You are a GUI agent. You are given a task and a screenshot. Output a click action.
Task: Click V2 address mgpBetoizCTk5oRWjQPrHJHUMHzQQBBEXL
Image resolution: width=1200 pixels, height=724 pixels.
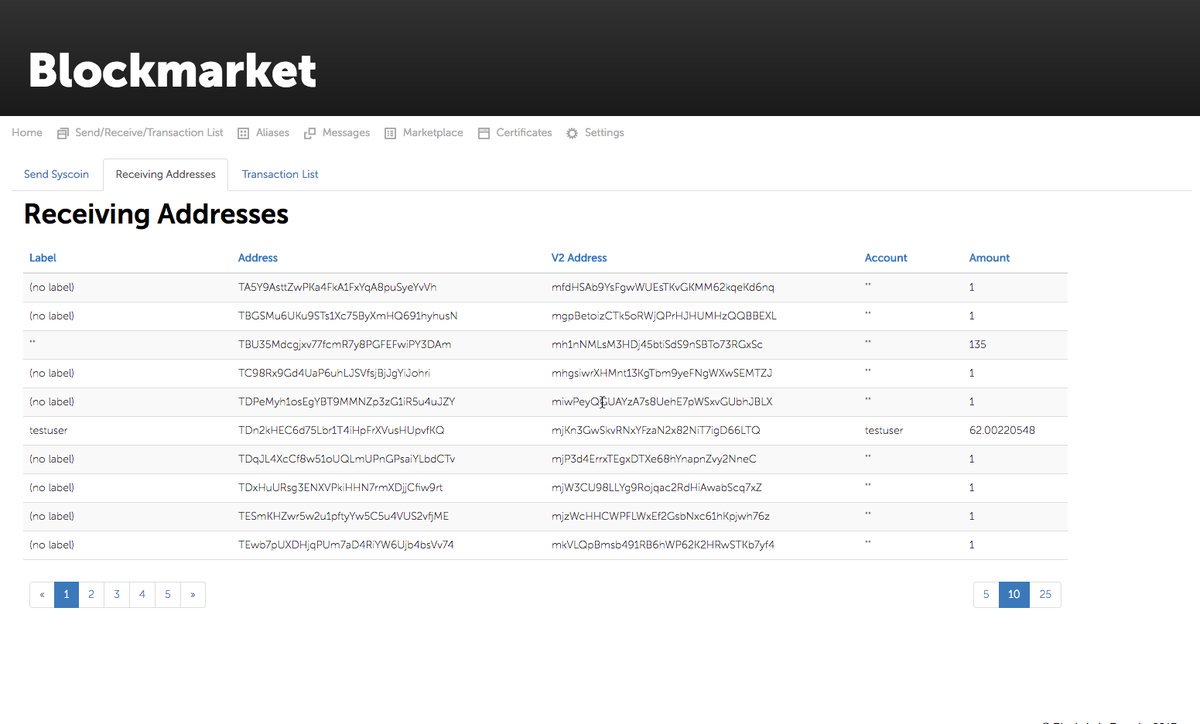(x=664, y=316)
